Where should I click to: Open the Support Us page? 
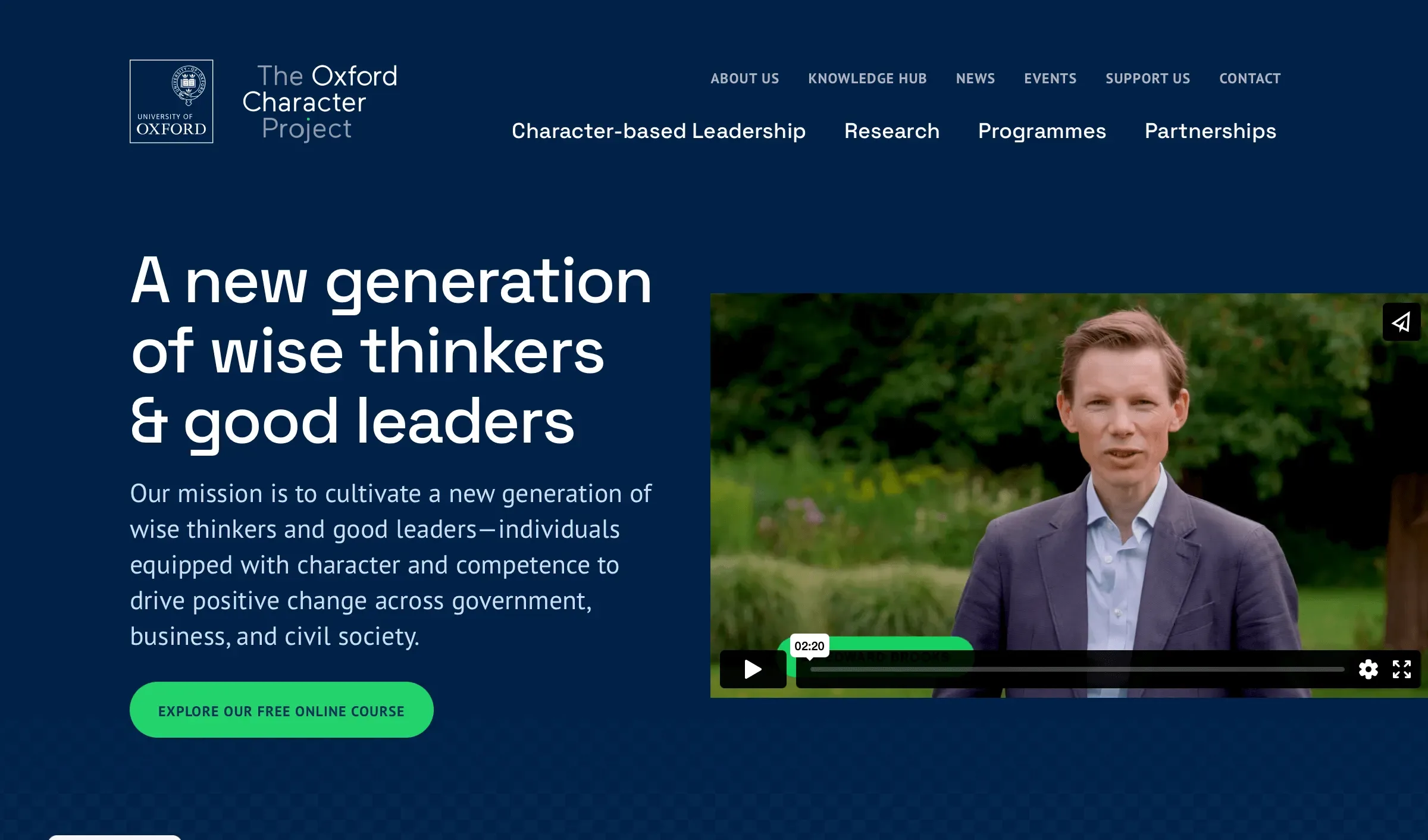point(1148,79)
